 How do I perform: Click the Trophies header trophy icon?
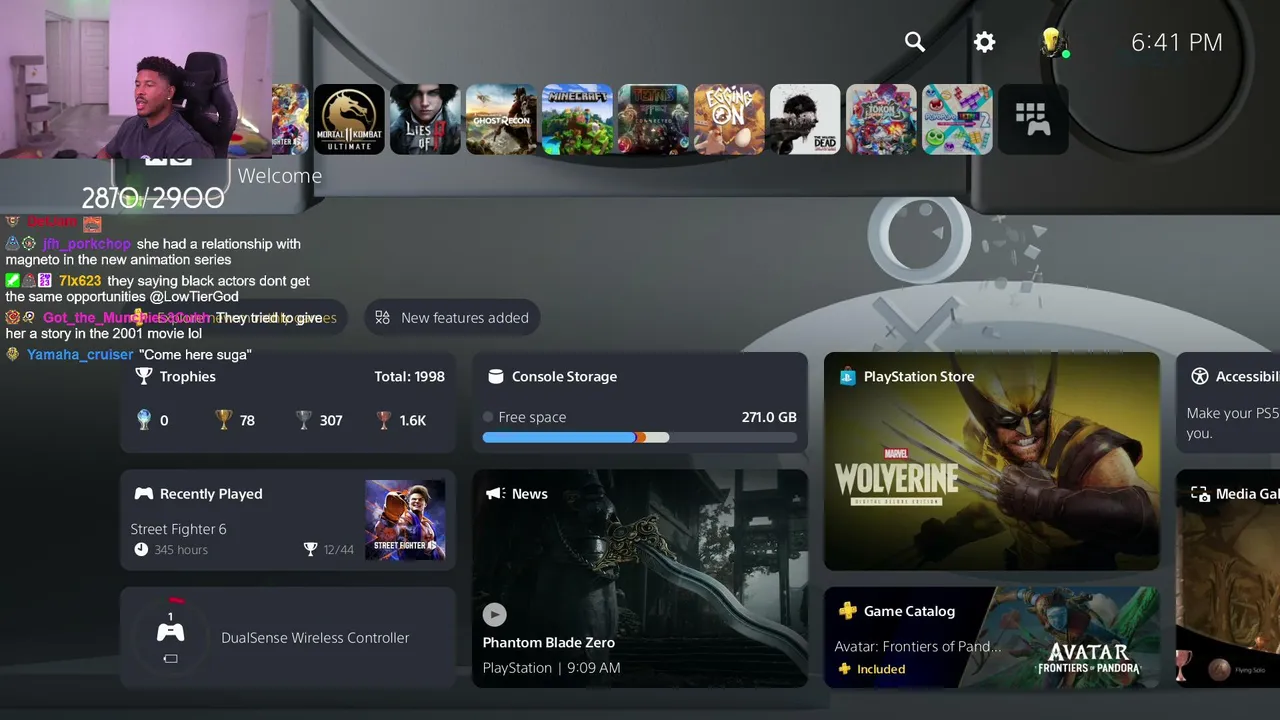point(144,376)
